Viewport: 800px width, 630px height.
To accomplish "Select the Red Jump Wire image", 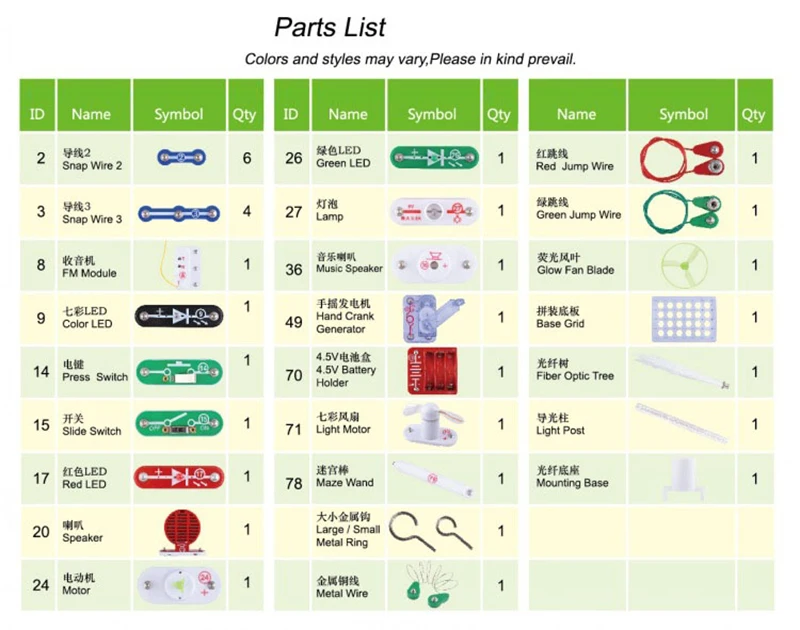I will coord(682,158).
